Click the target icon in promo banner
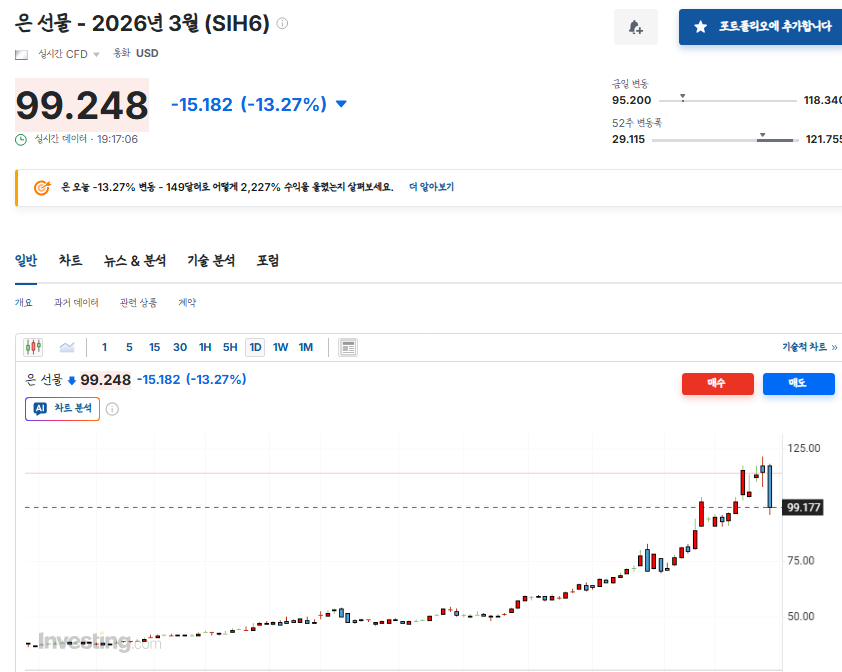842x672 pixels. click(42, 187)
